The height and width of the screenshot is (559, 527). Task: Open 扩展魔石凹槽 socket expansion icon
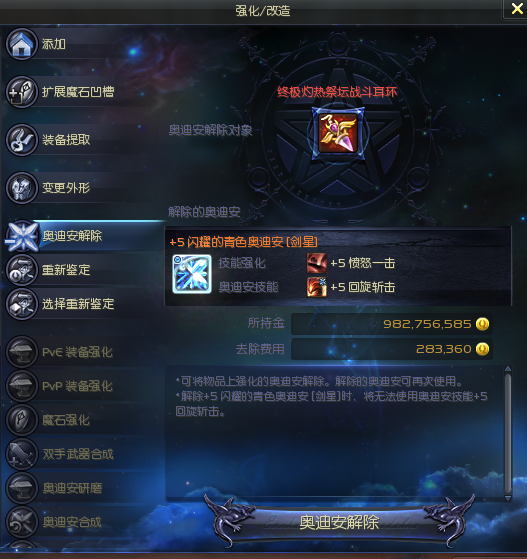[x=21, y=92]
